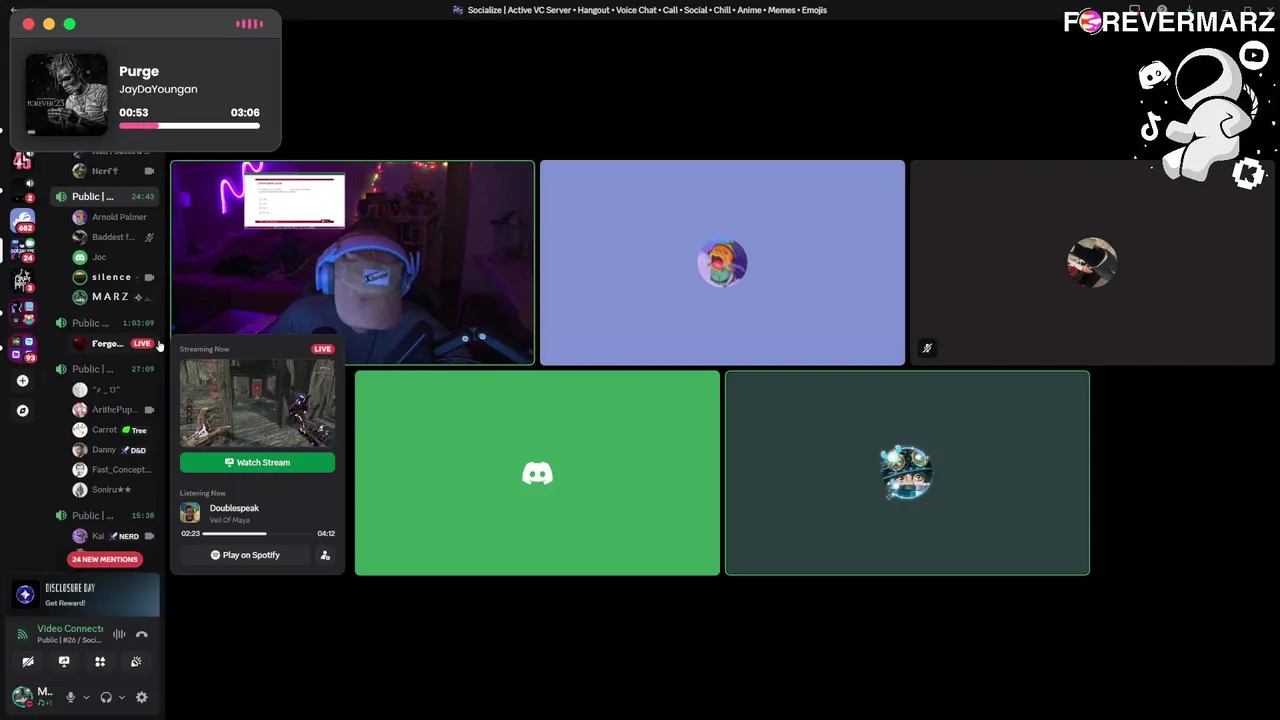Select Public voice channel timed 1:03:09
The image size is (1280, 720).
click(105, 323)
